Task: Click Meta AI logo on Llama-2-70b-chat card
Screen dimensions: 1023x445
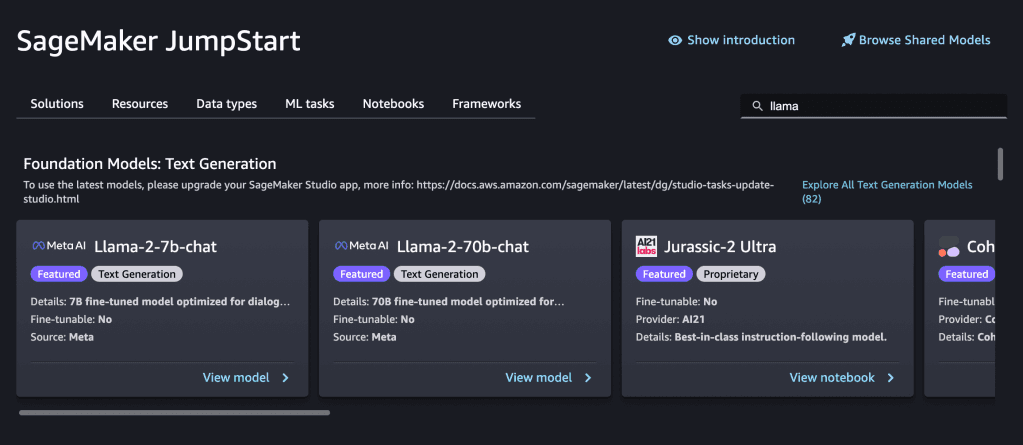Action: pos(361,246)
